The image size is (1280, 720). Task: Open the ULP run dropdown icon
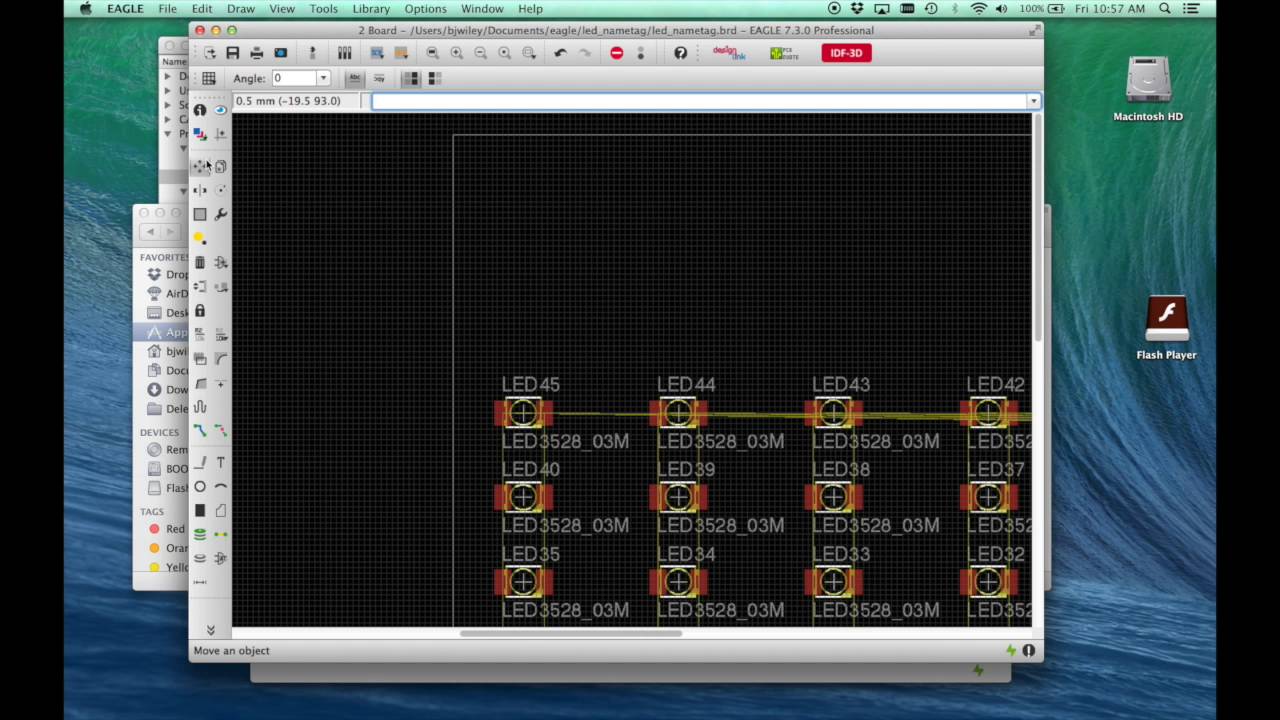pos(401,53)
